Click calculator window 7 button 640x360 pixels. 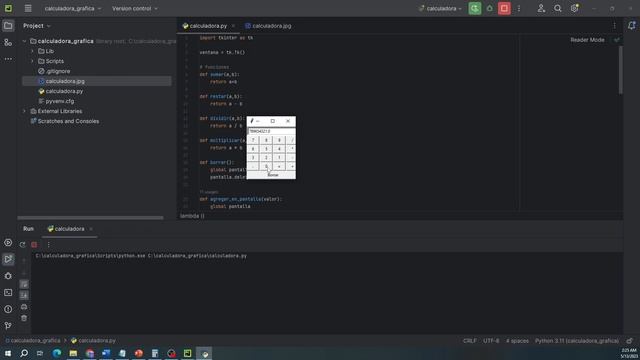pos(253,140)
